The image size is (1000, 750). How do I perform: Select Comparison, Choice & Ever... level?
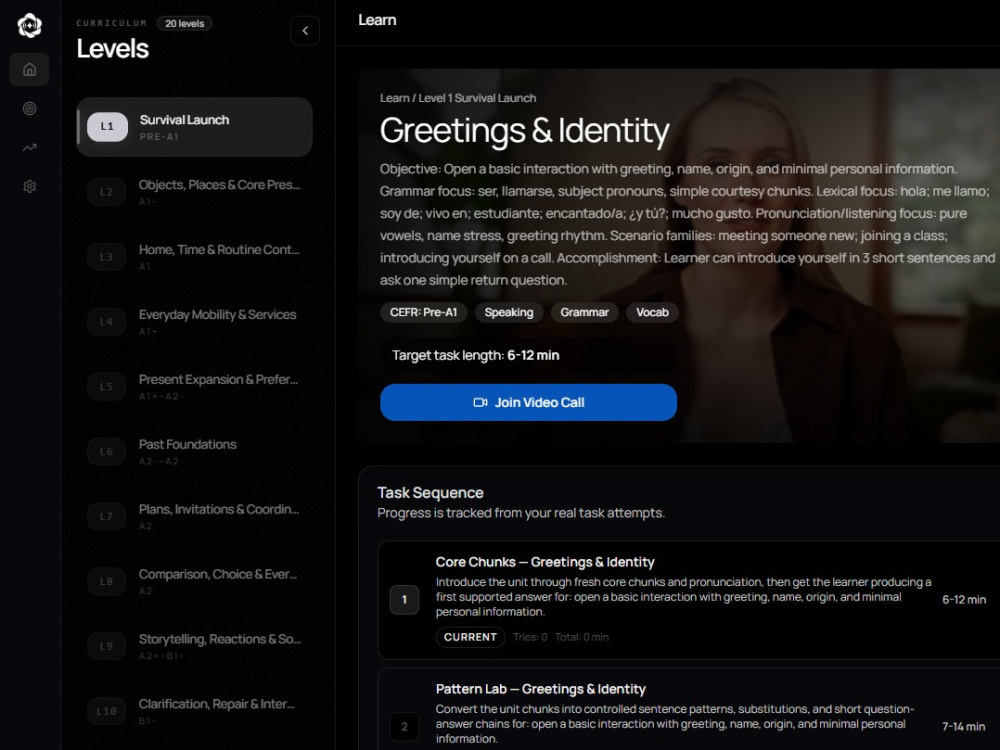195,582
